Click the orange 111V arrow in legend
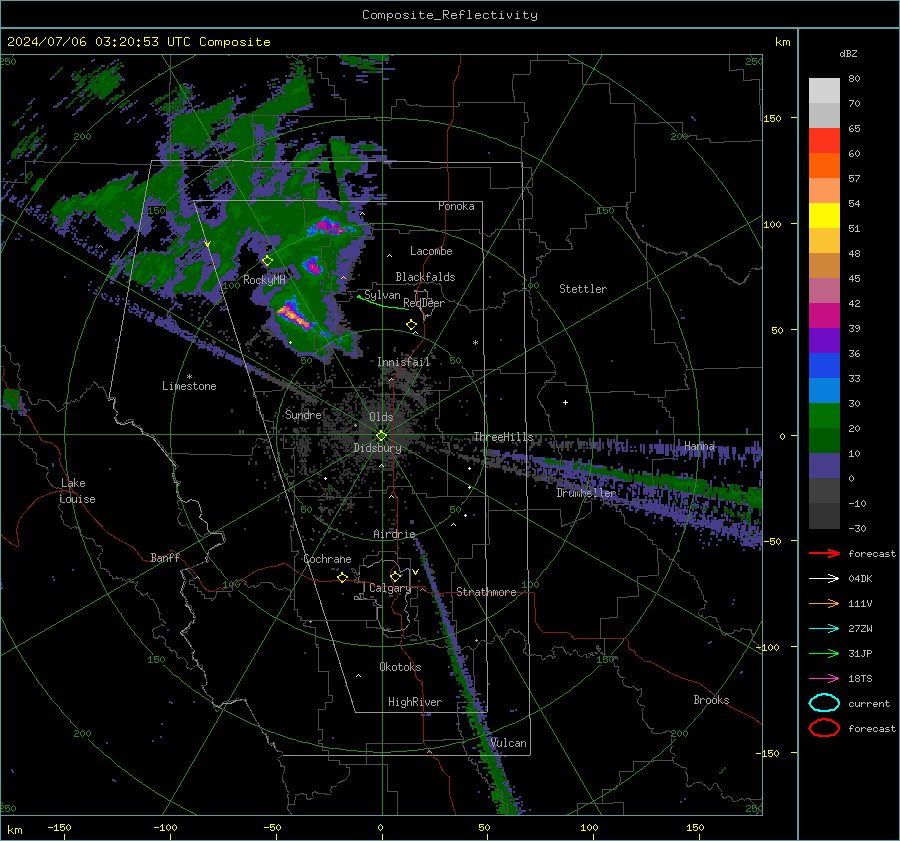900x841 pixels. tap(824, 603)
